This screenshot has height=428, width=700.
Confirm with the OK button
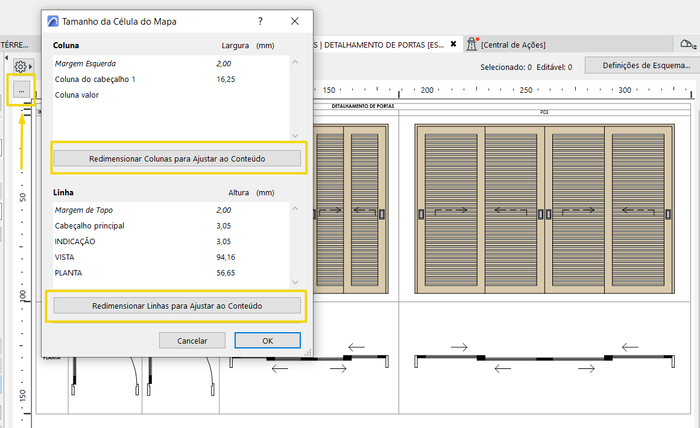[267, 340]
